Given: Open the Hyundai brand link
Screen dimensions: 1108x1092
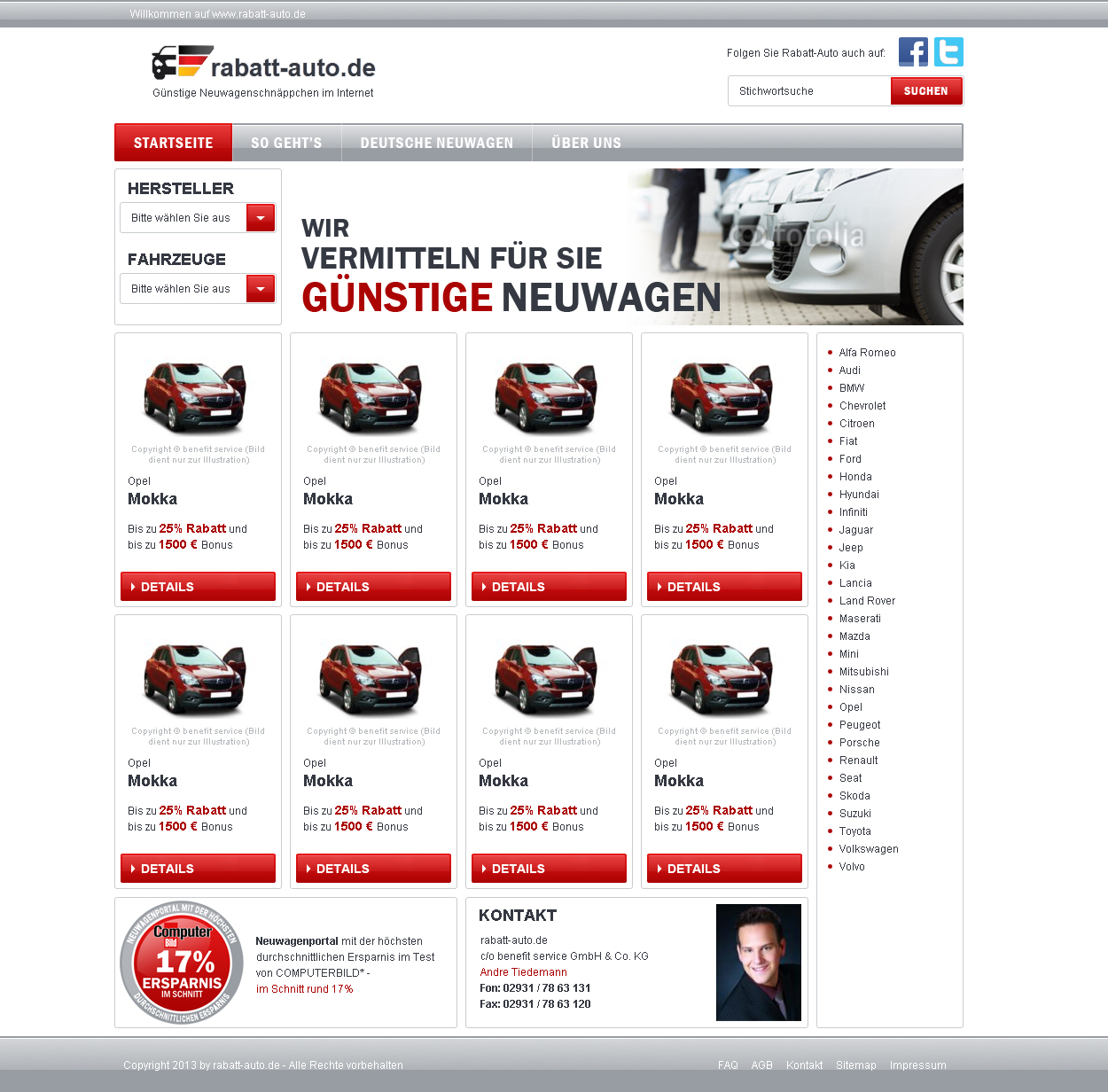Looking at the screenshot, I should (x=859, y=495).
